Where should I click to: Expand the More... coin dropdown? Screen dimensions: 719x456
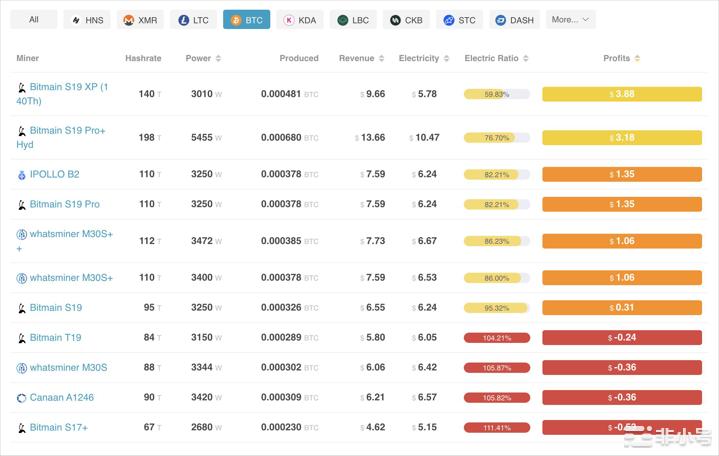[x=570, y=19]
